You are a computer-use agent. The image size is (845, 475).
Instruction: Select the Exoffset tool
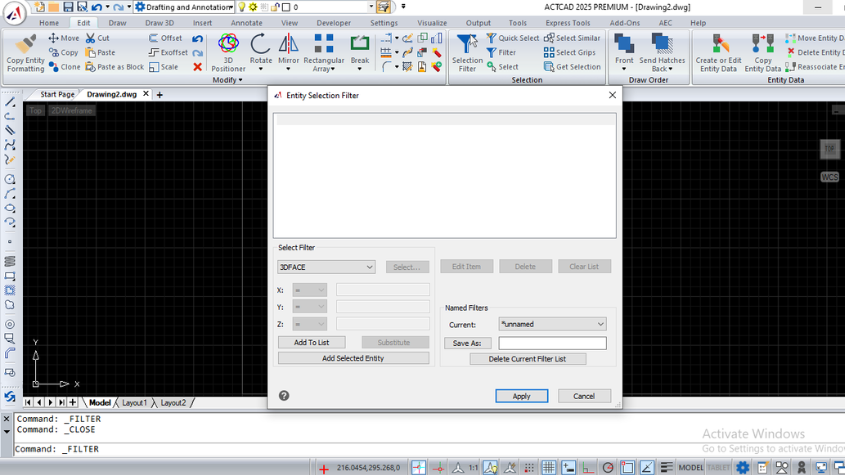(168, 52)
